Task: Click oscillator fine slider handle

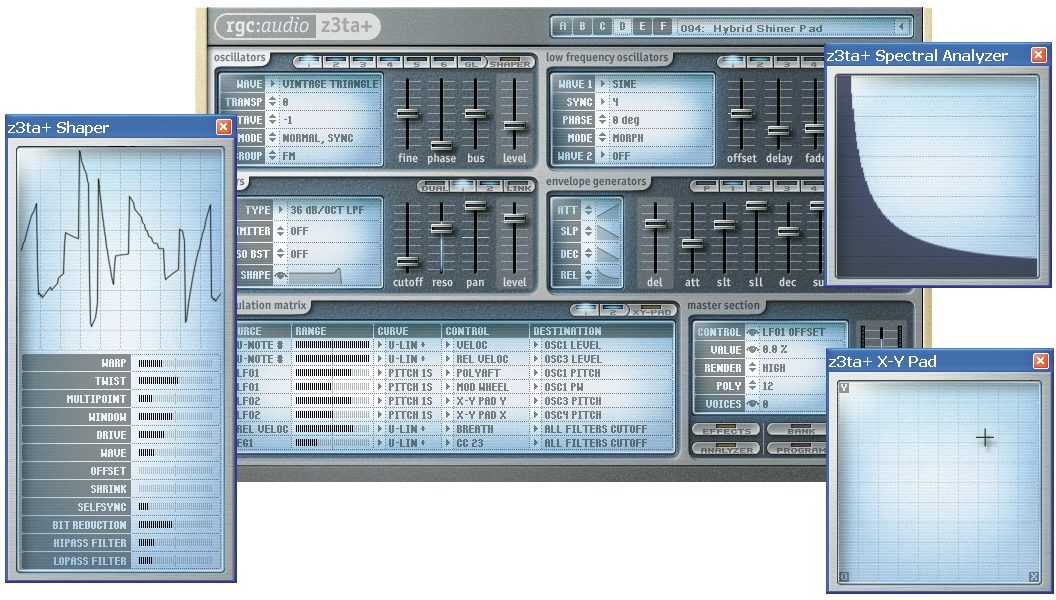Action: coord(407,114)
